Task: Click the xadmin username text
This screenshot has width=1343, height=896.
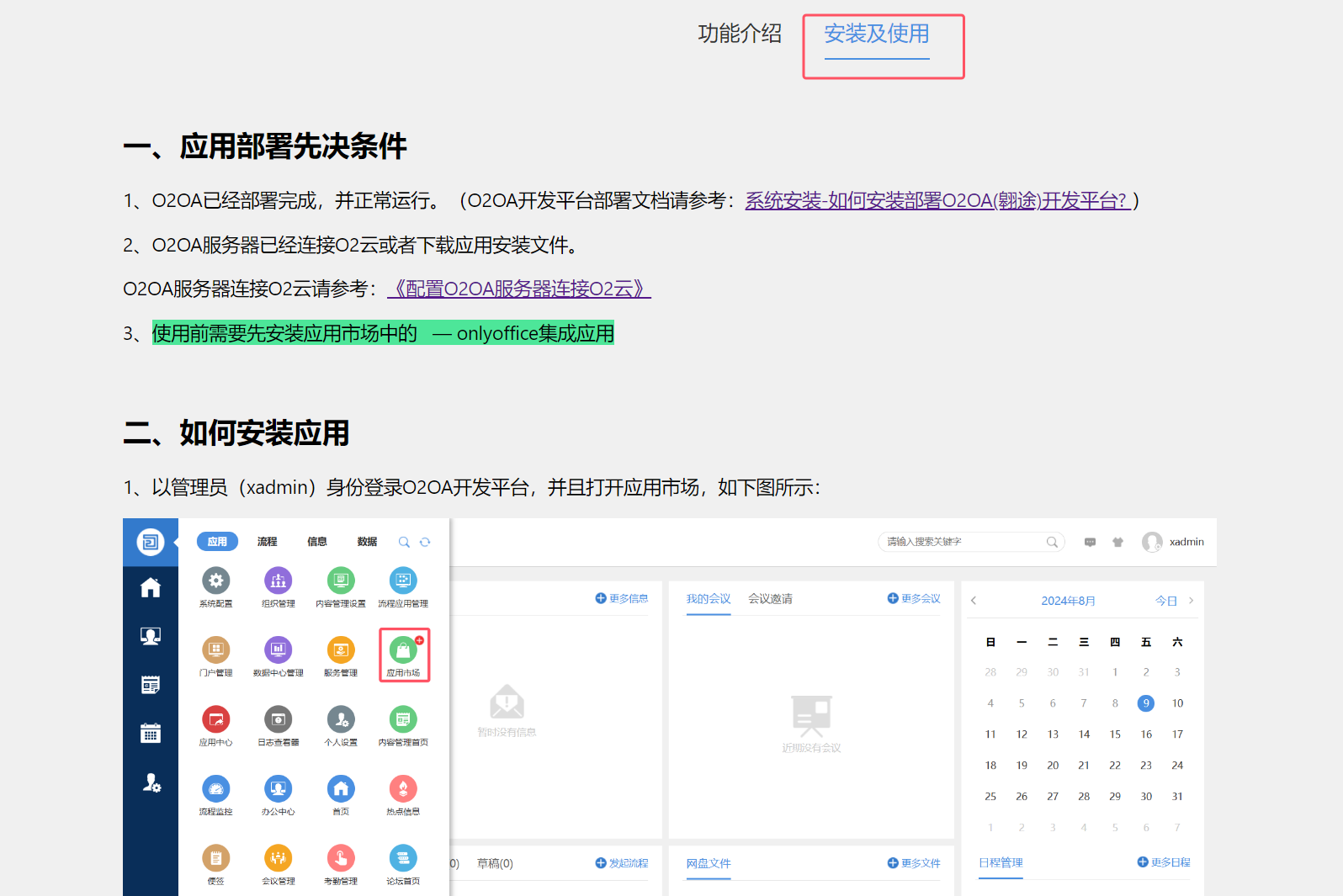Action: click(1186, 542)
